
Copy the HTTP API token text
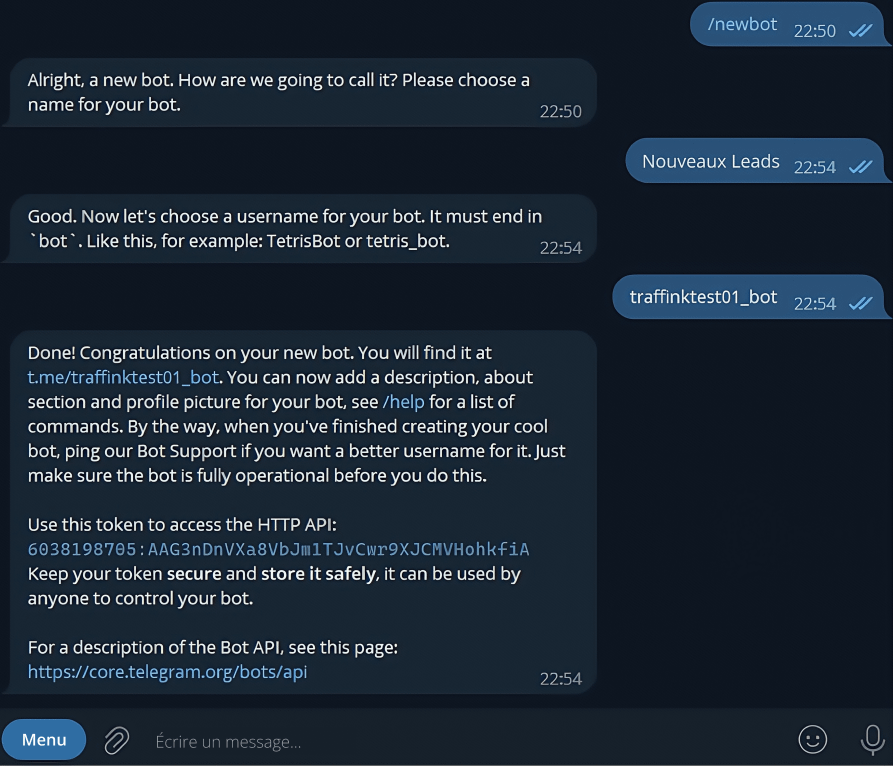tap(278, 549)
